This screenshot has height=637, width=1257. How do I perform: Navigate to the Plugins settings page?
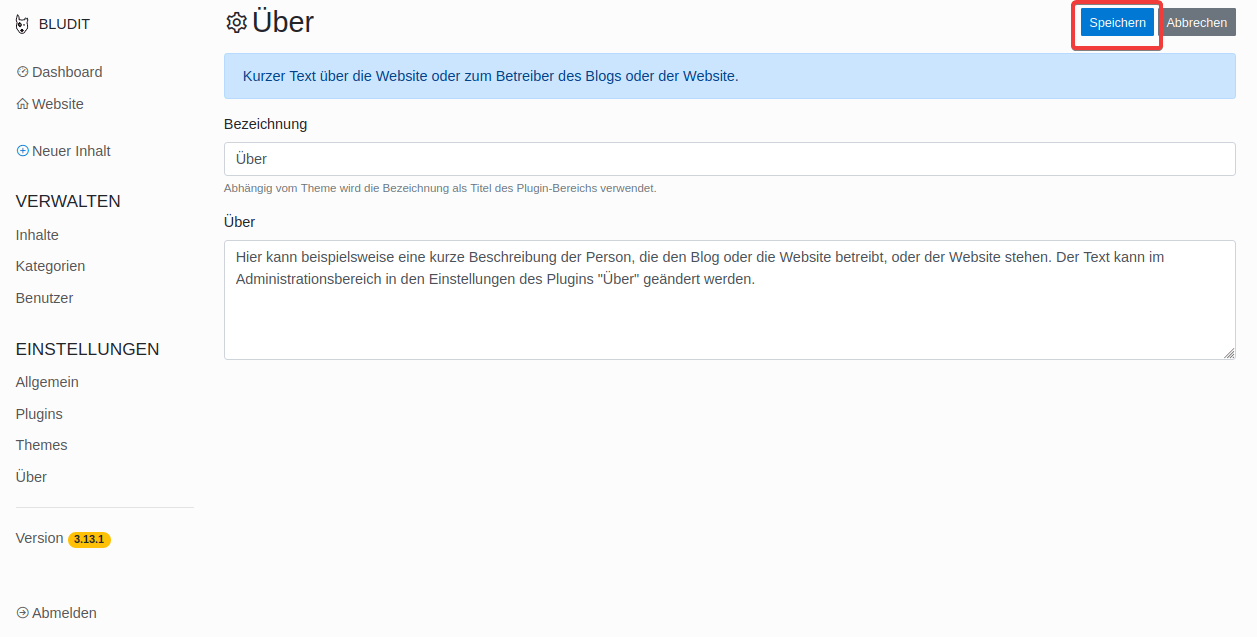[x=39, y=414]
